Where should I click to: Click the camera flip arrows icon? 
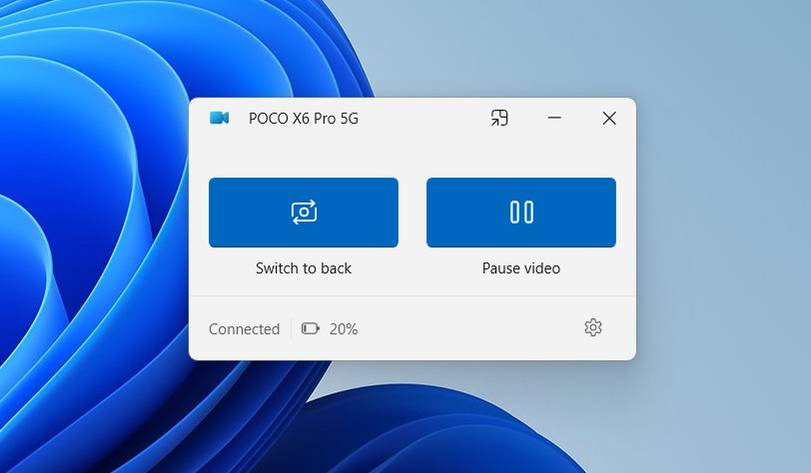pos(304,212)
